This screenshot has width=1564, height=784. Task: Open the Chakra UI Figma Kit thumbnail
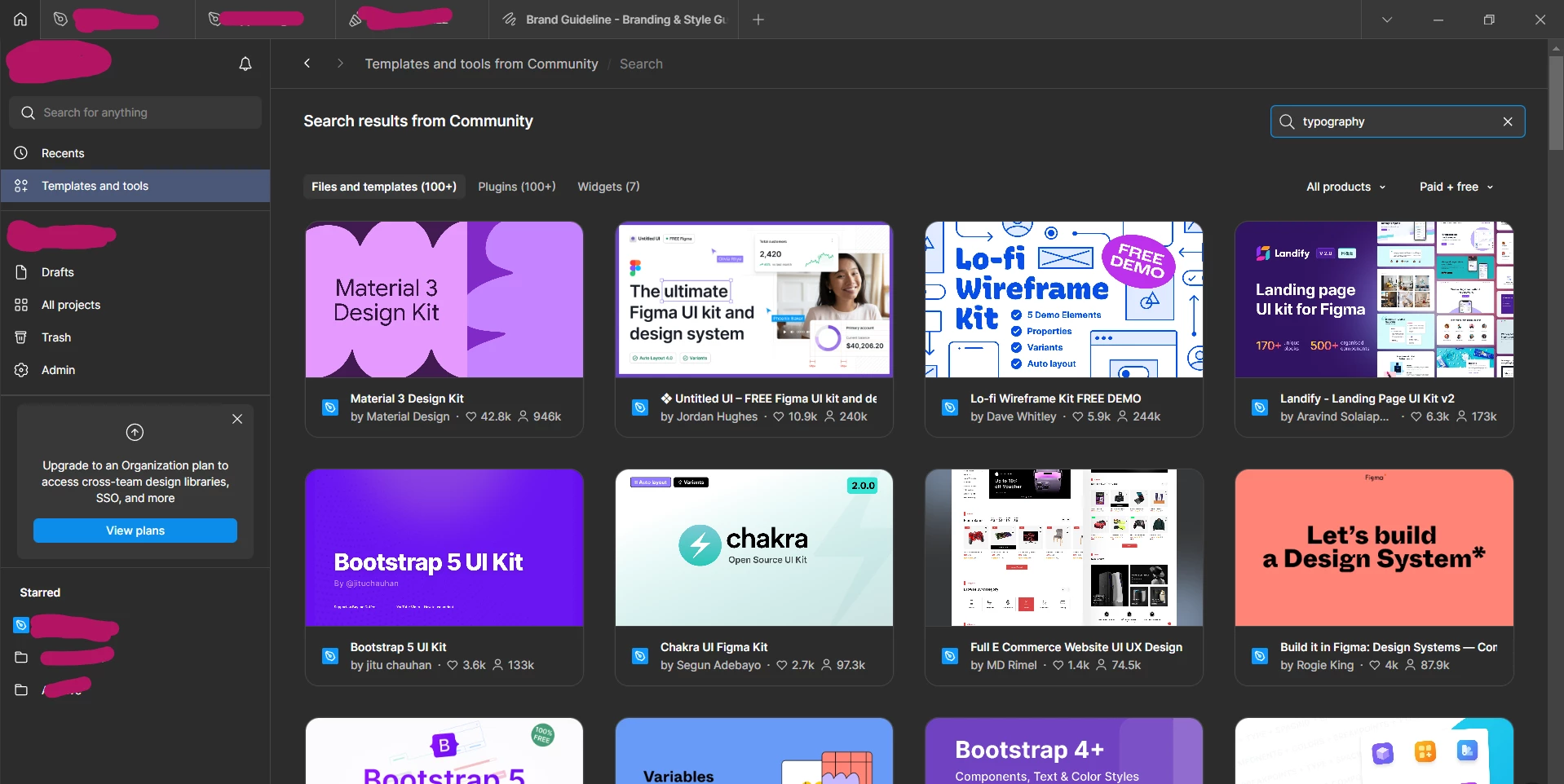pos(754,548)
